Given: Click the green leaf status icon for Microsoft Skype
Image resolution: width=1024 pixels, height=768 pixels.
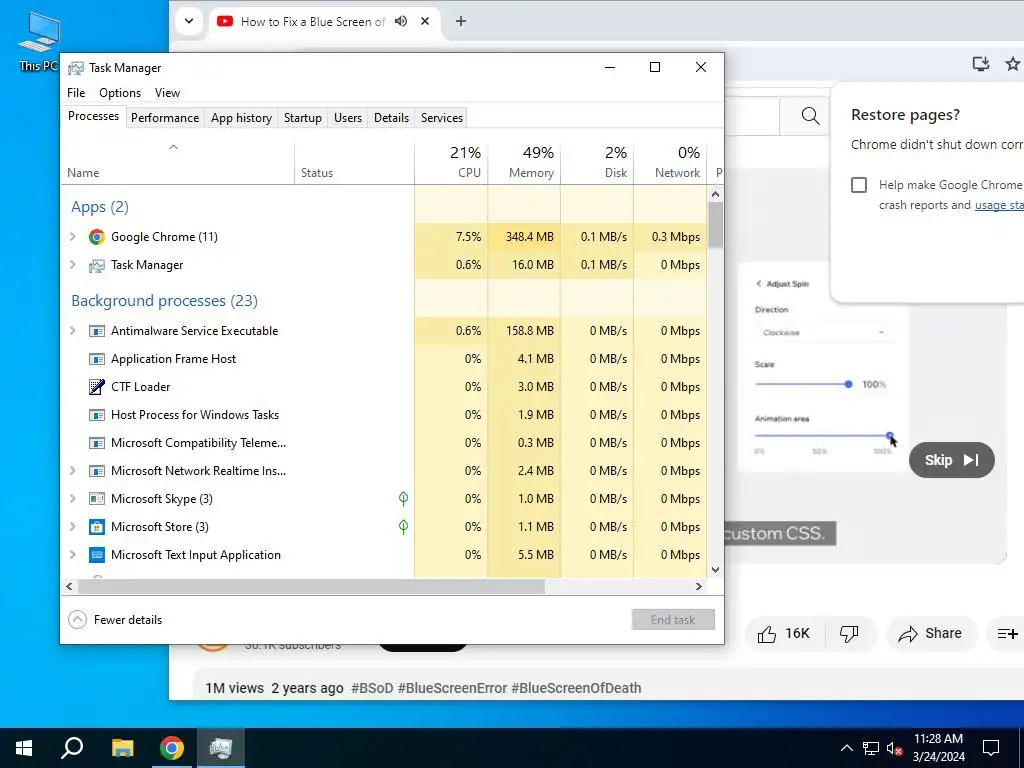Looking at the screenshot, I should coord(404,499).
